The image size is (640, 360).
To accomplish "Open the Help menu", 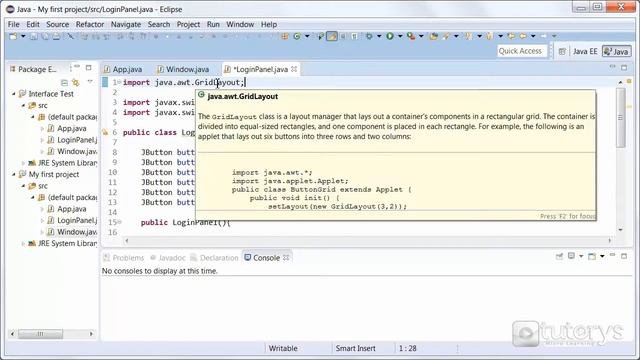I will 269,24.
